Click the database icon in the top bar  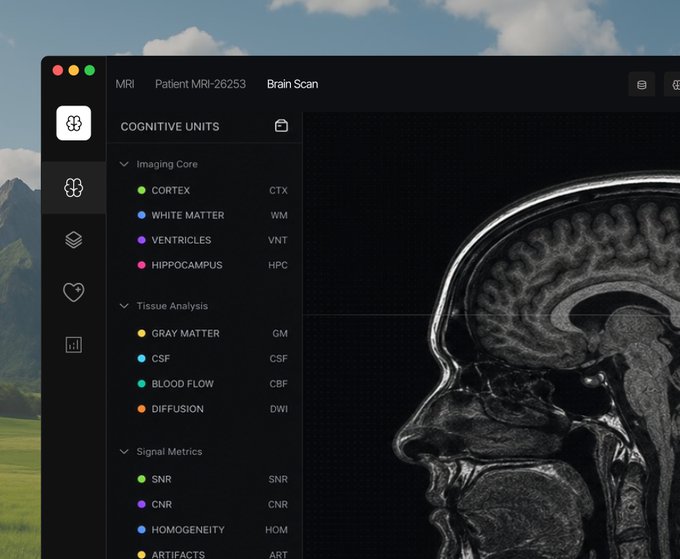642,85
